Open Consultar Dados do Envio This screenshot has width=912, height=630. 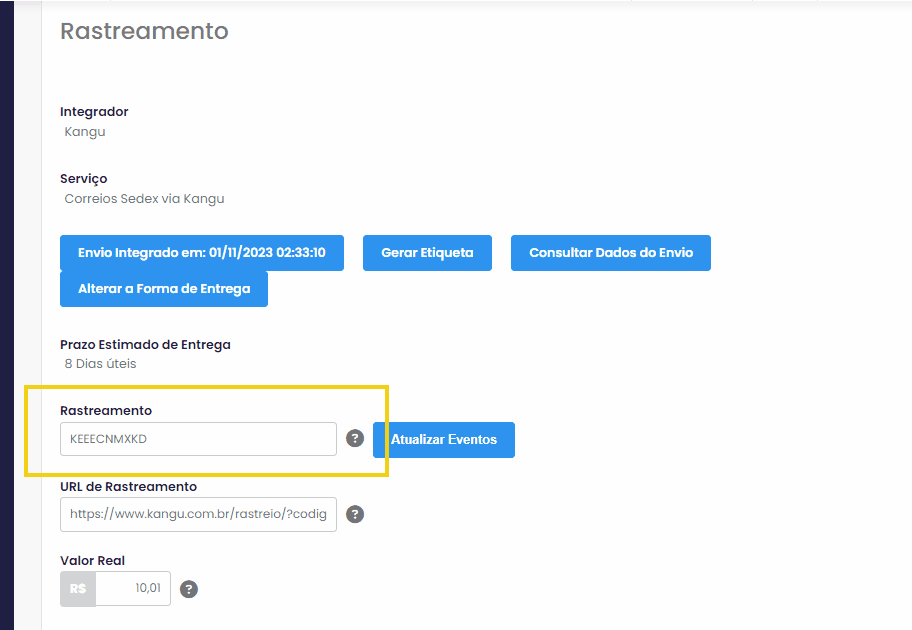click(x=611, y=253)
